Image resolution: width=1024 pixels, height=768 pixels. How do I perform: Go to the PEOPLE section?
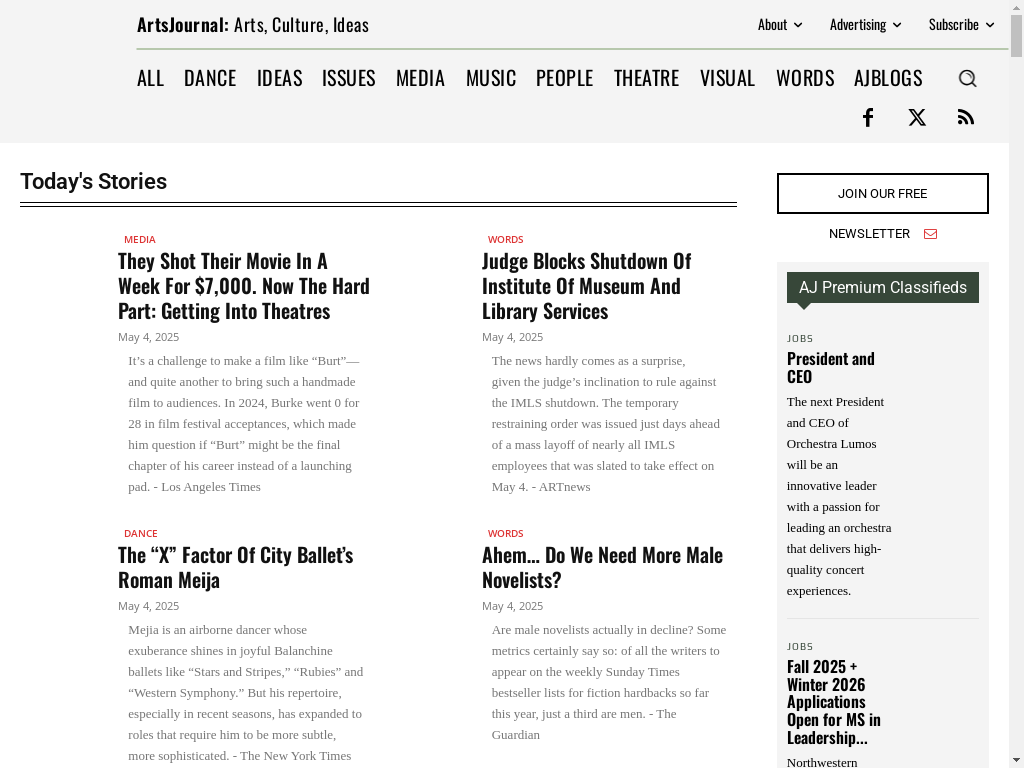click(x=565, y=78)
